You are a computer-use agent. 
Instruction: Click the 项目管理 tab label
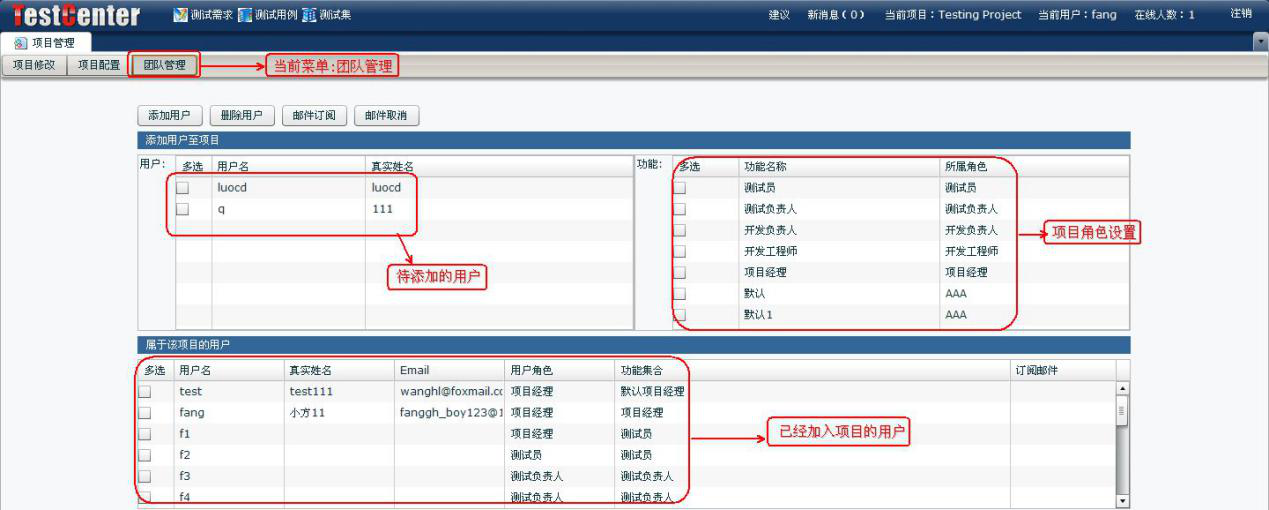pos(53,43)
